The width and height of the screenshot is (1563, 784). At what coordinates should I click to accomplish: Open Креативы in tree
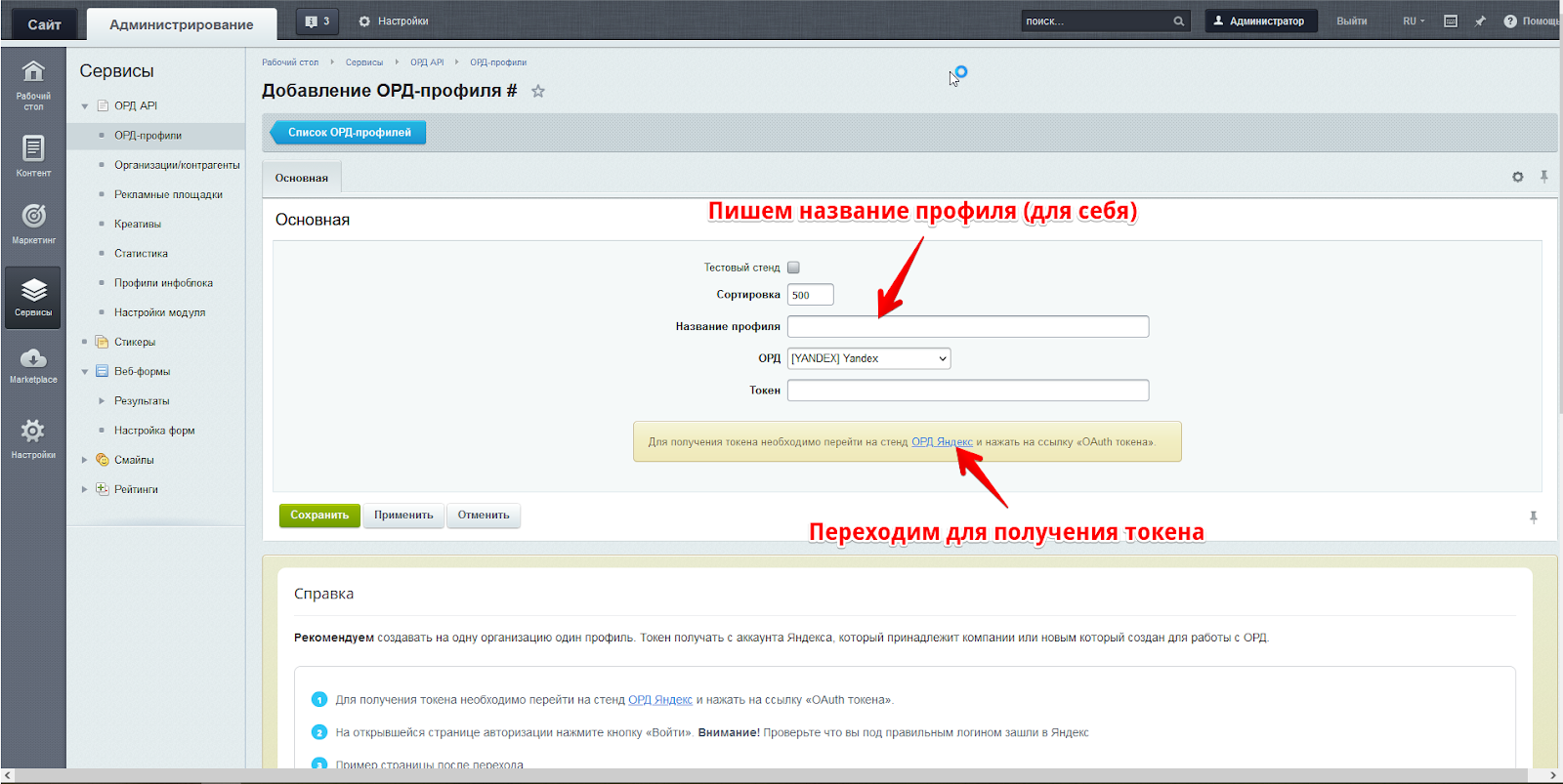[x=138, y=224]
